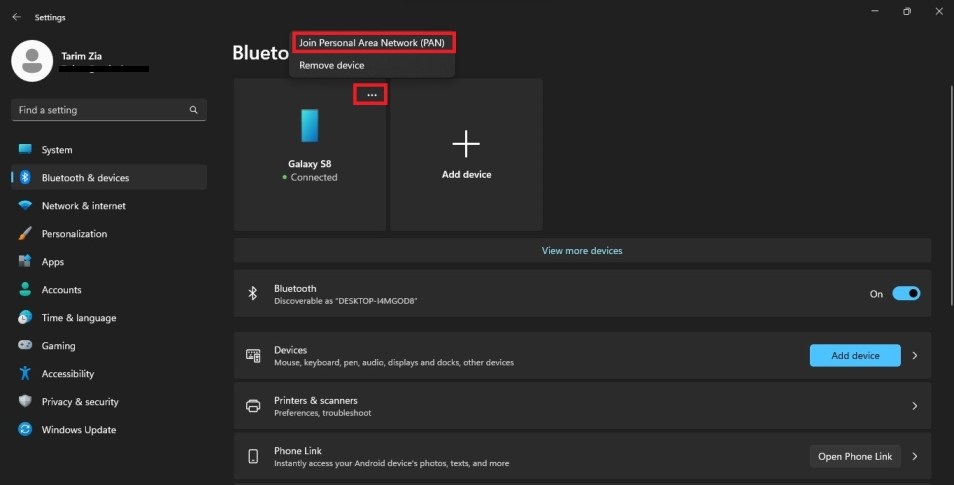Open Windows Update settings
The image size is (954, 485).
[78, 430]
